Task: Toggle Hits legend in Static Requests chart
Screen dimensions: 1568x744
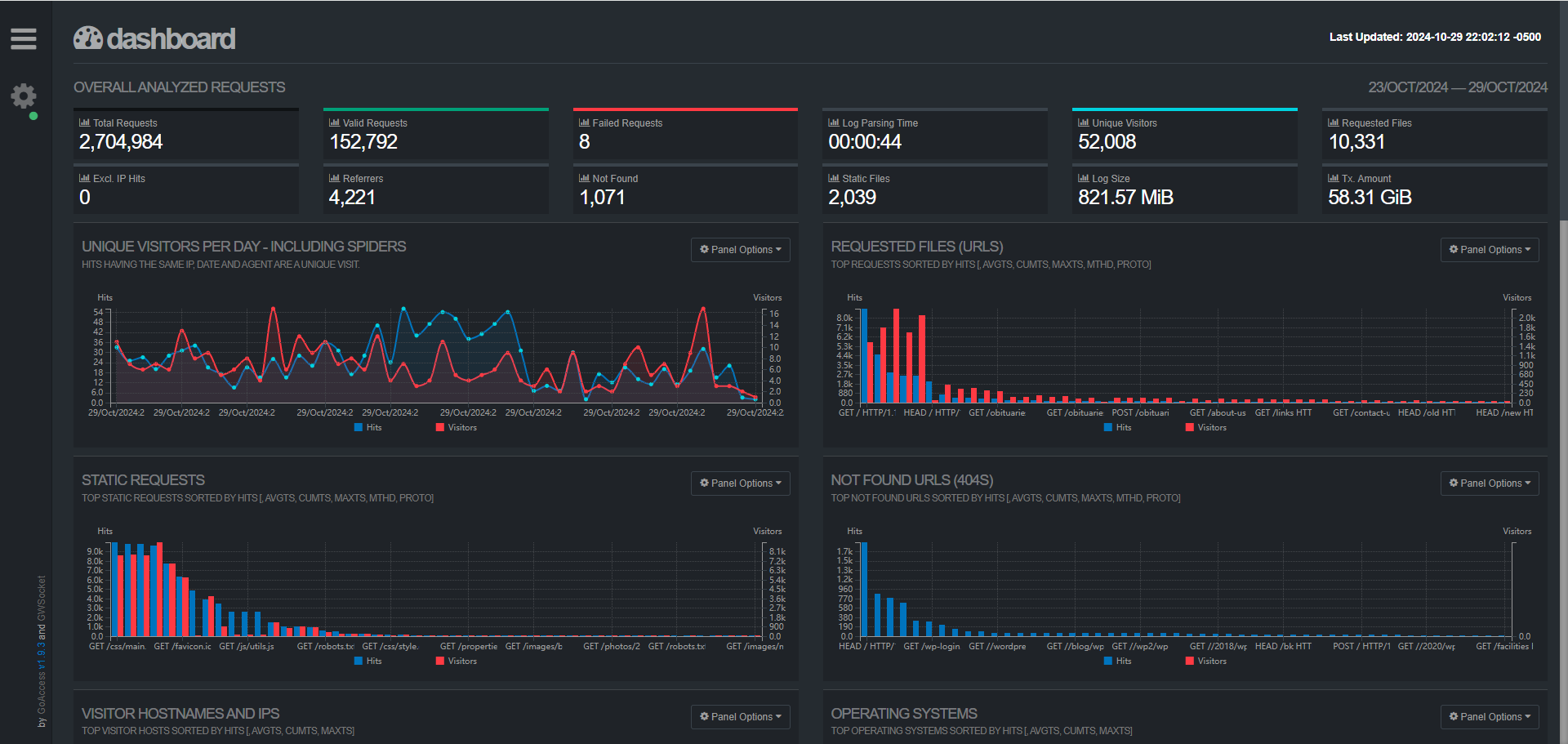Action: [368, 661]
